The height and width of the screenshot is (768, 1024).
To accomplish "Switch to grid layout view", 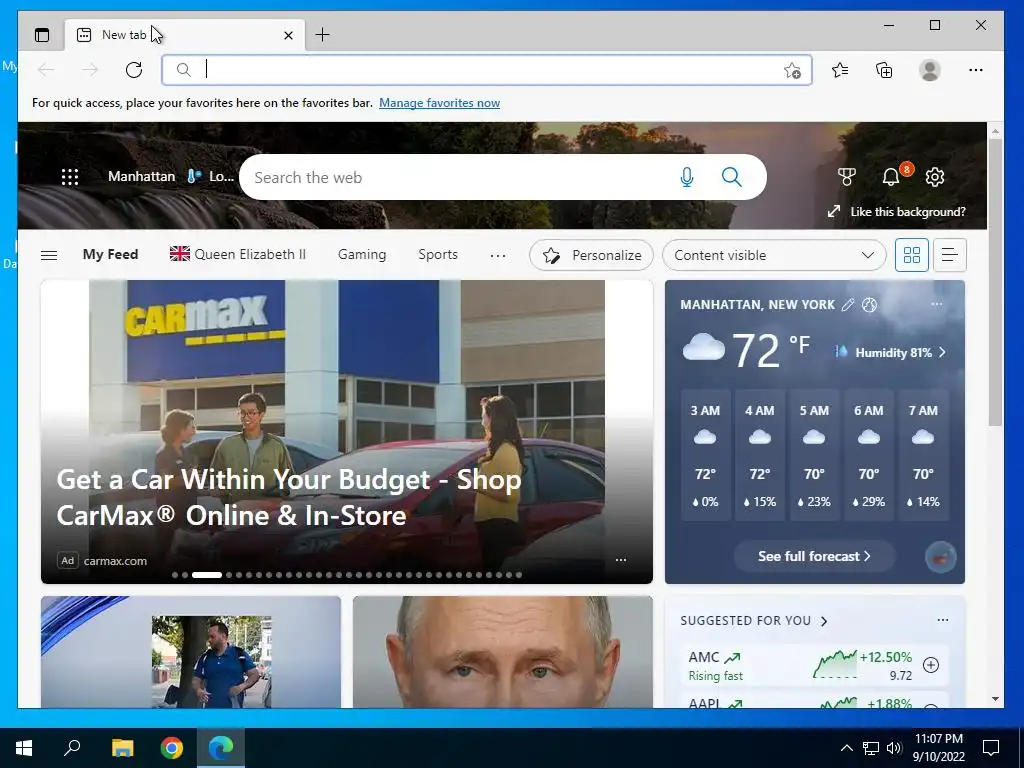I will [x=912, y=255].
